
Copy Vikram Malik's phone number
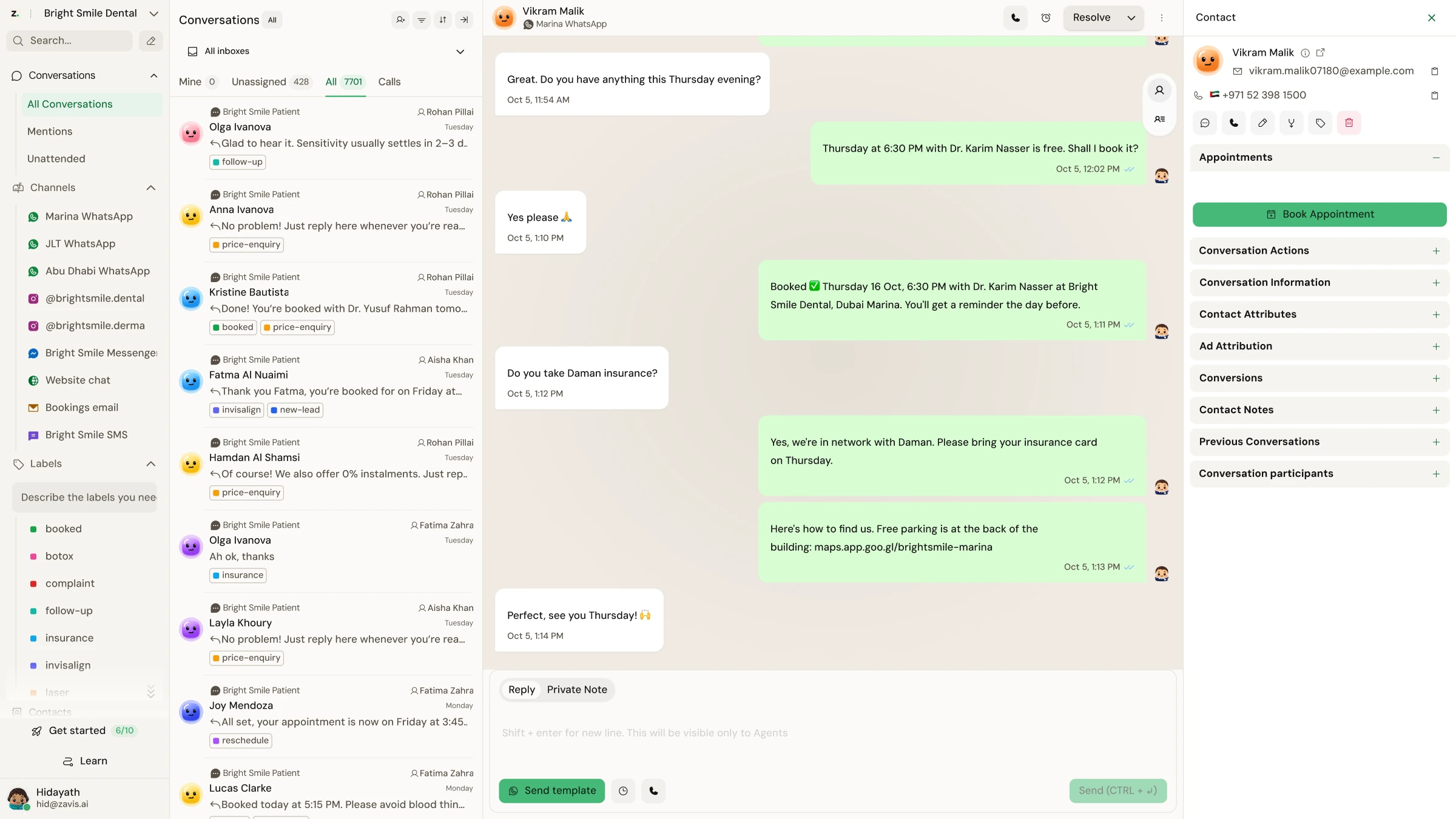[x=1435, y=96]
